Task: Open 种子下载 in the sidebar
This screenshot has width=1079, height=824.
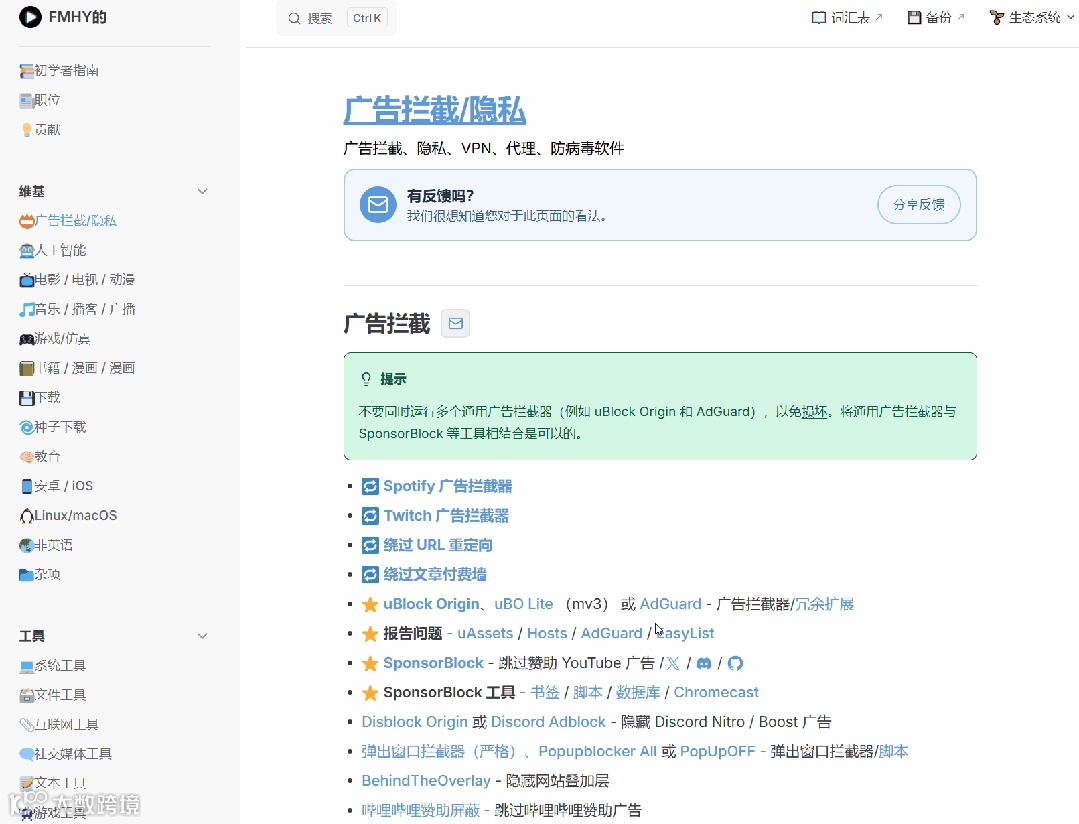Action: [53, 427]
